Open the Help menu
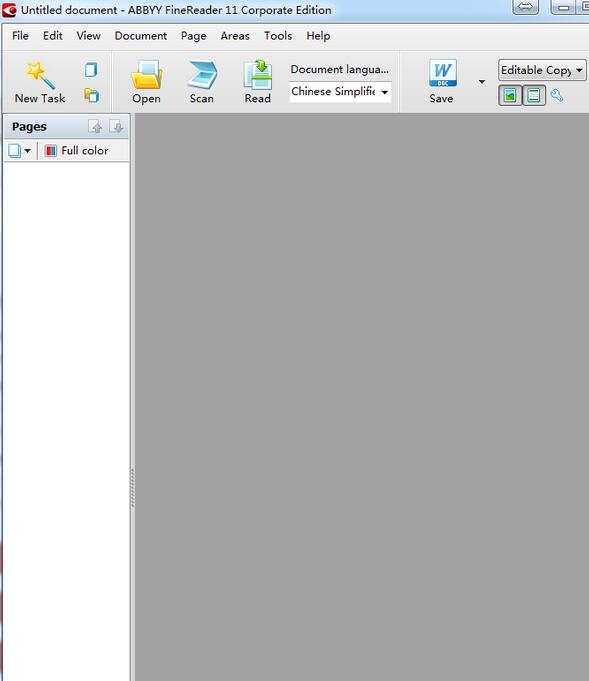This screenshot has width=589, height=681. (x=318, y=36)
